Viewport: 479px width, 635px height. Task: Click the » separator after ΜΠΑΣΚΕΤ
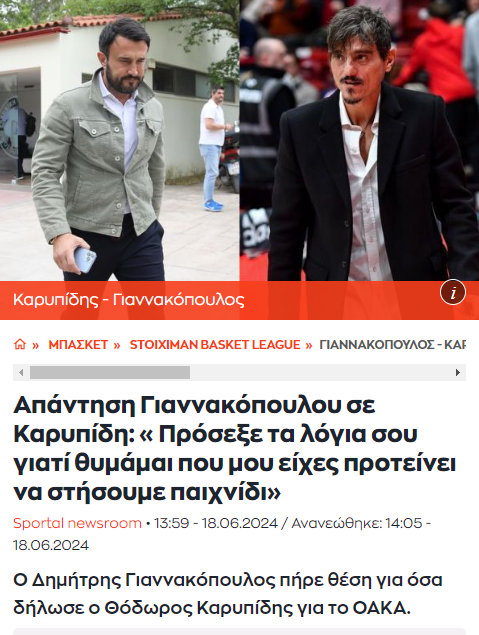coord(117,345)
